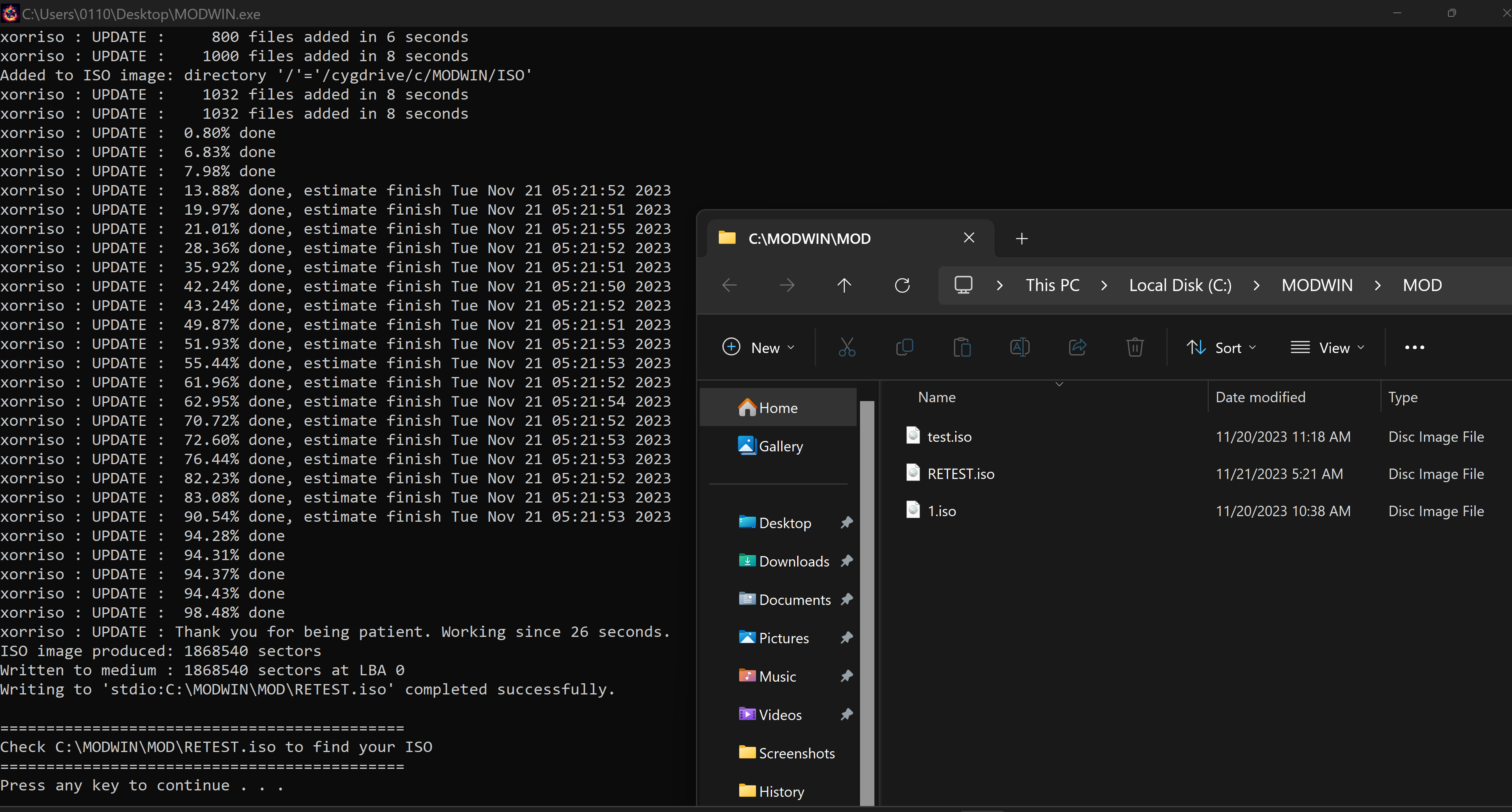Click the test.iso disc file icon
1512x812 pixels.
pyautogui.click(x=913, y=435)
